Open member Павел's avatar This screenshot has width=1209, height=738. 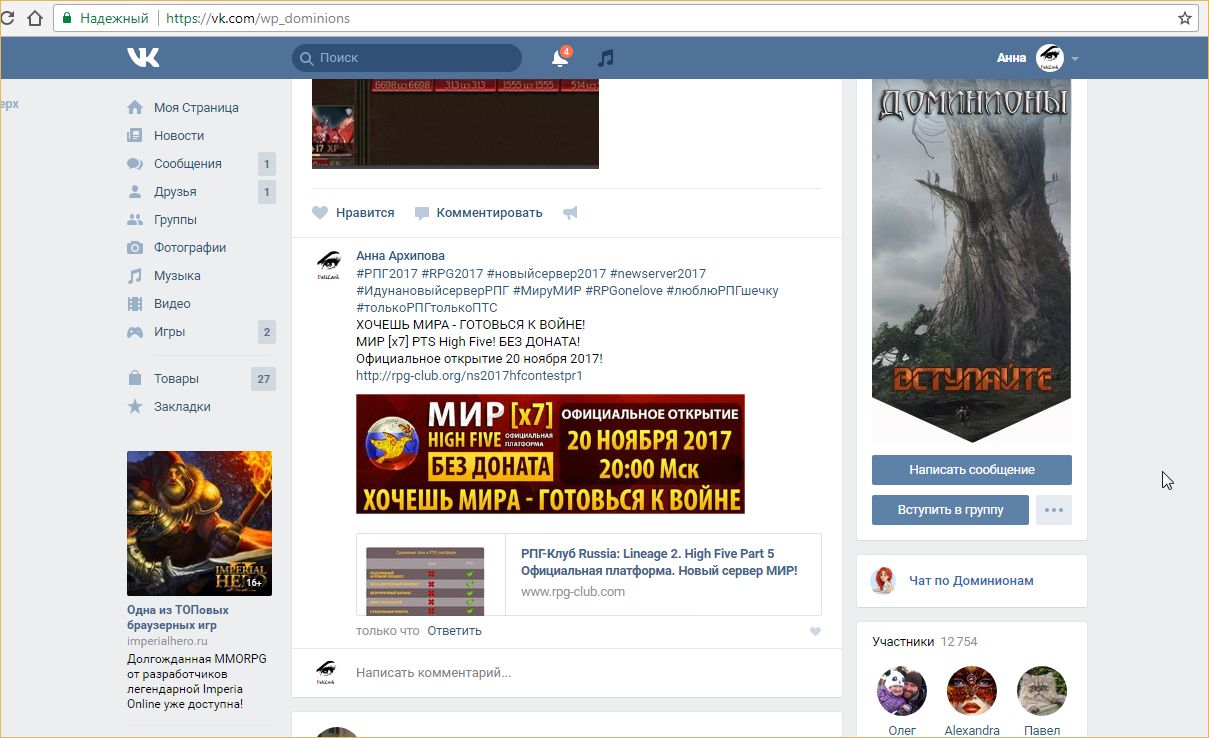1042,691
